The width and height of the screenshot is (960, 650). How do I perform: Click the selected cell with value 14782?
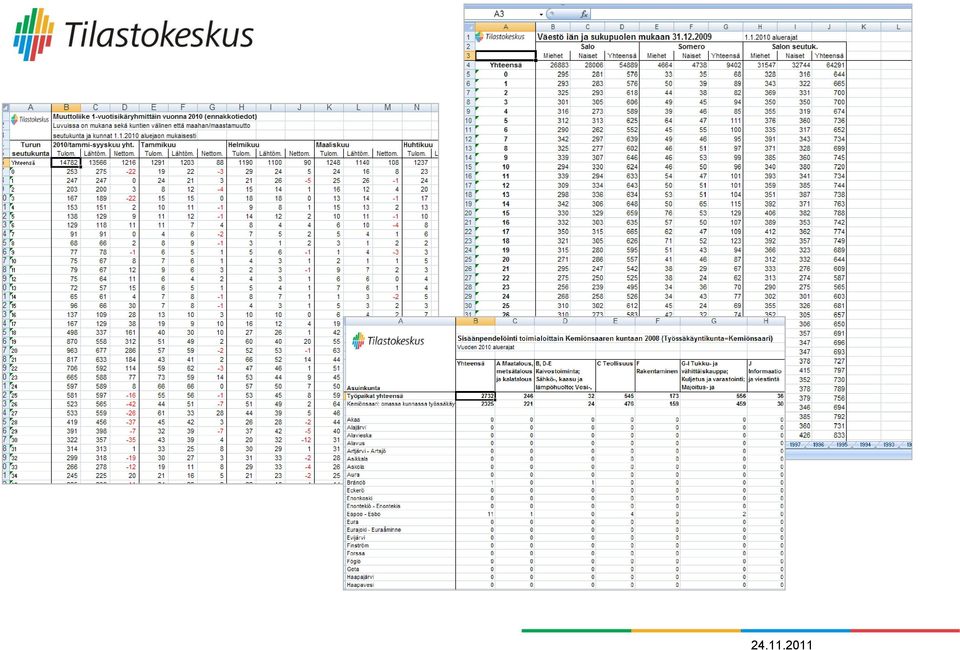click(x=66, y=163)
